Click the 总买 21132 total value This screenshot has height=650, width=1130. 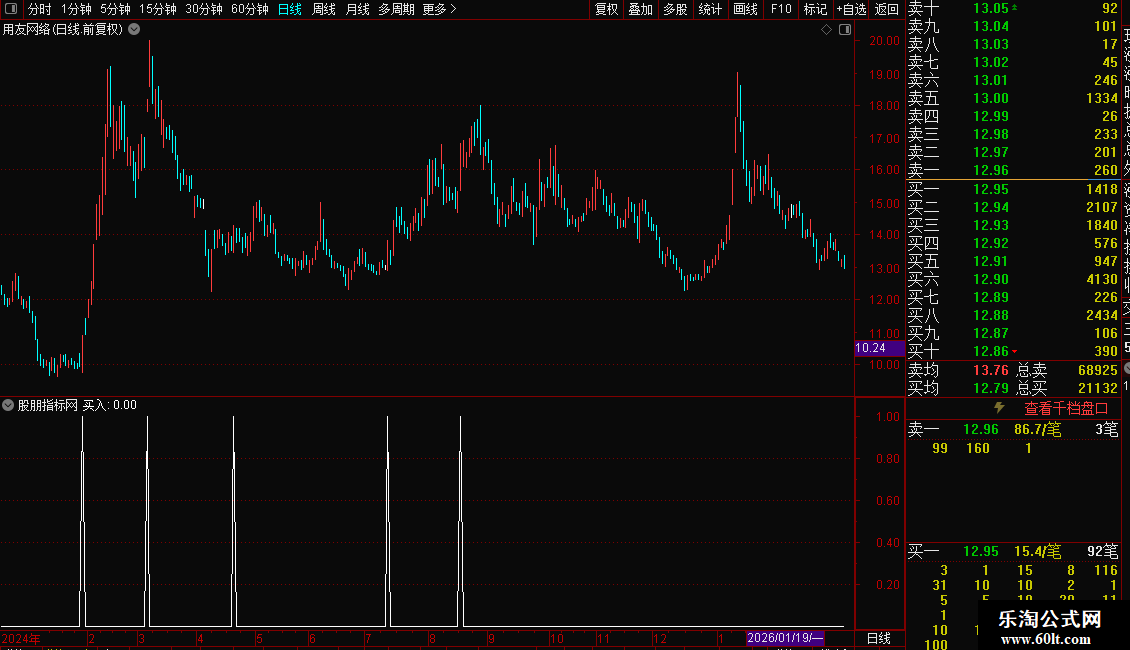[1098, 388]
